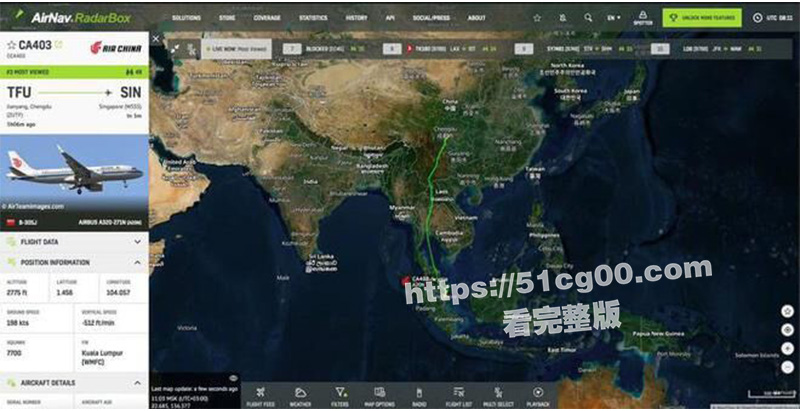This screenshot has height=411, width=800.
Task: Click the search magnifier icon
Action: pos(588,17)
